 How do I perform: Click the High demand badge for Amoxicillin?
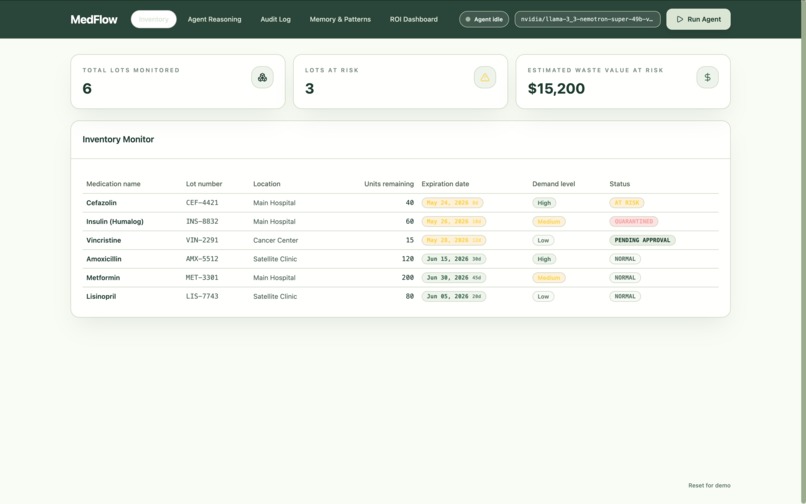click(544, 259)
